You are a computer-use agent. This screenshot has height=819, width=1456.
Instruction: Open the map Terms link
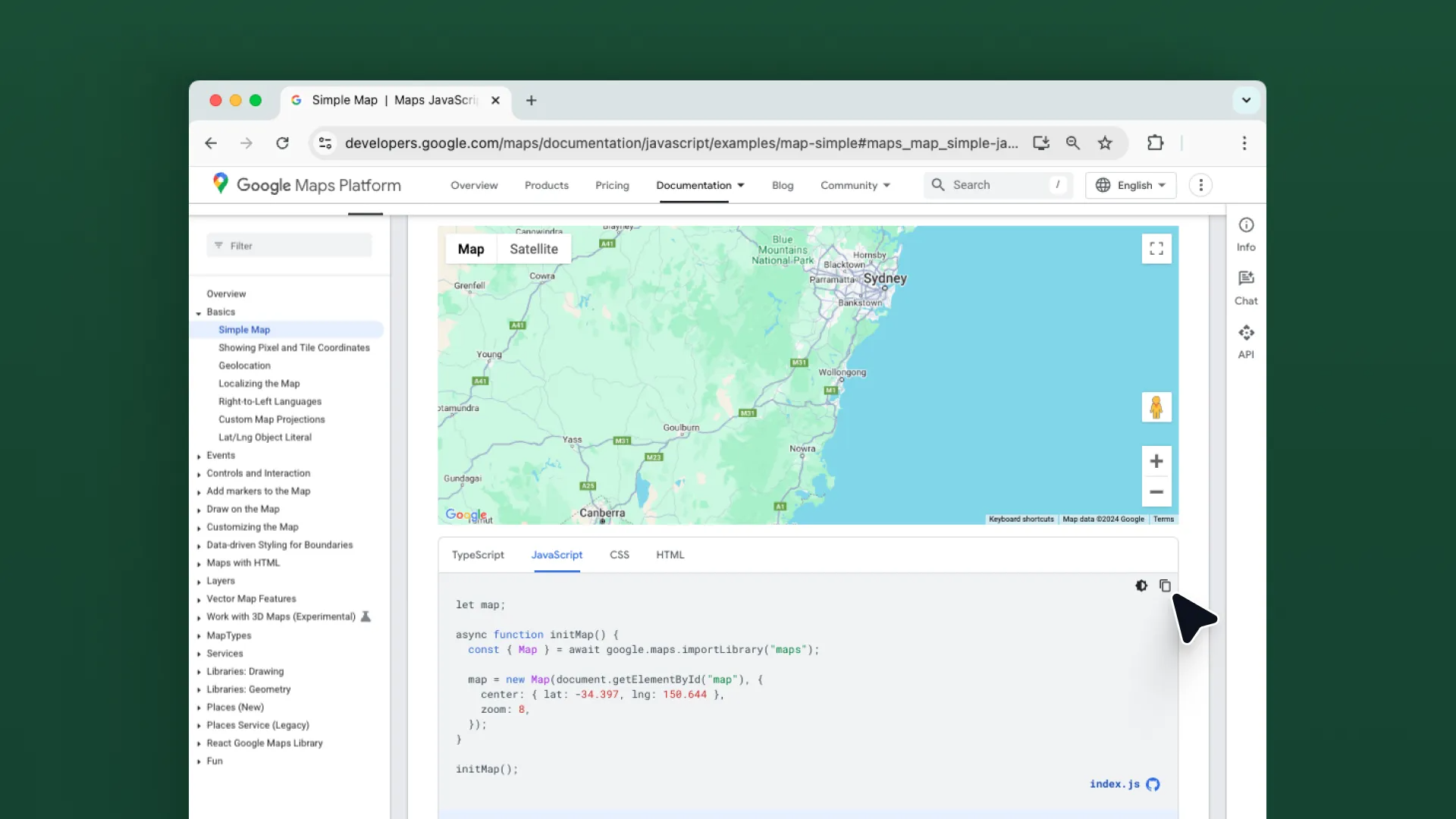click(1163, 519)
